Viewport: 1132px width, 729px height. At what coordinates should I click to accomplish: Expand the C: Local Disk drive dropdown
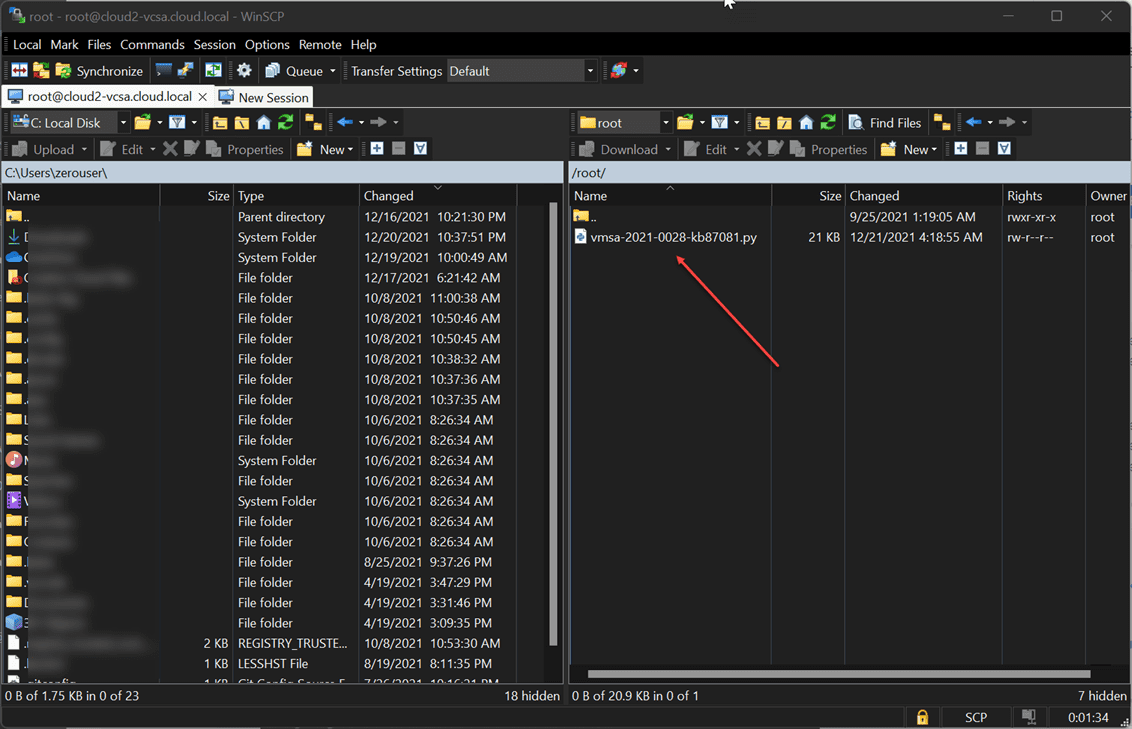coord(123,123)
